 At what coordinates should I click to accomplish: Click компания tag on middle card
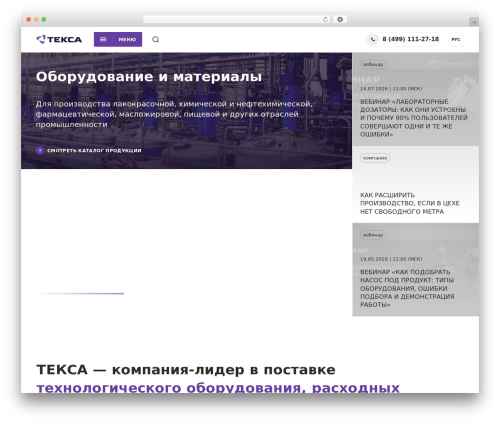coord(375,158)
